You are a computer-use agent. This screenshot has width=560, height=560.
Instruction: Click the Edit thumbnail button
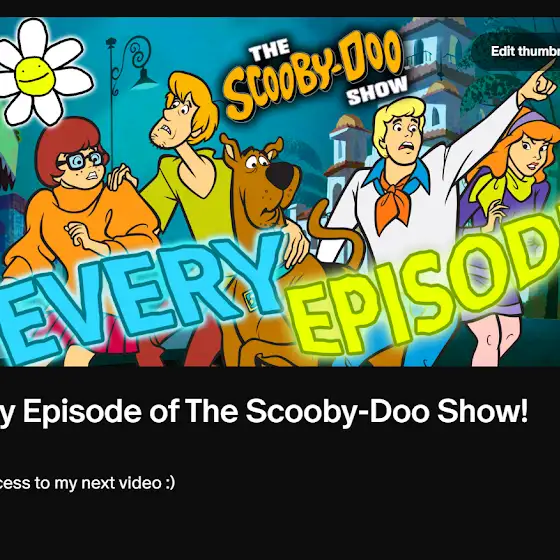[516, 51]
